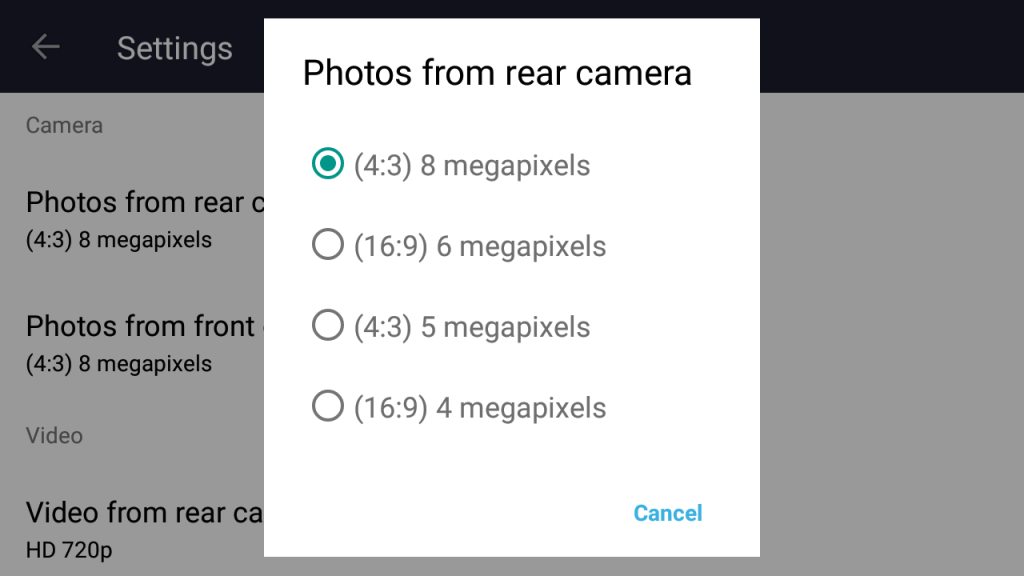Click the Settings title in the header
The height and width of the screenshot is (576, 1024).
[175, 48]
